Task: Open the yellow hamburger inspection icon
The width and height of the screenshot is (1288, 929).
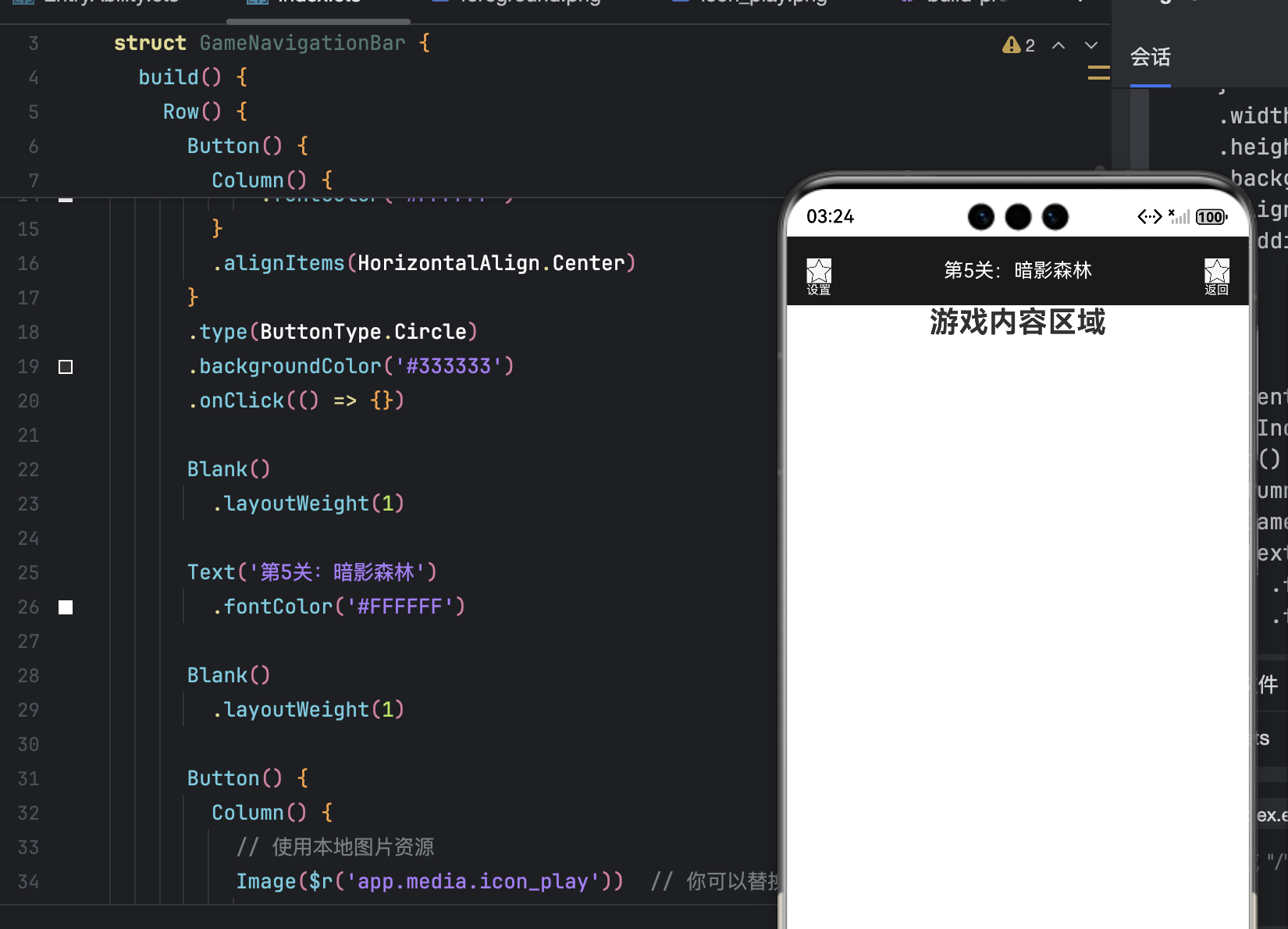Action: click(x=1098, y=72)
